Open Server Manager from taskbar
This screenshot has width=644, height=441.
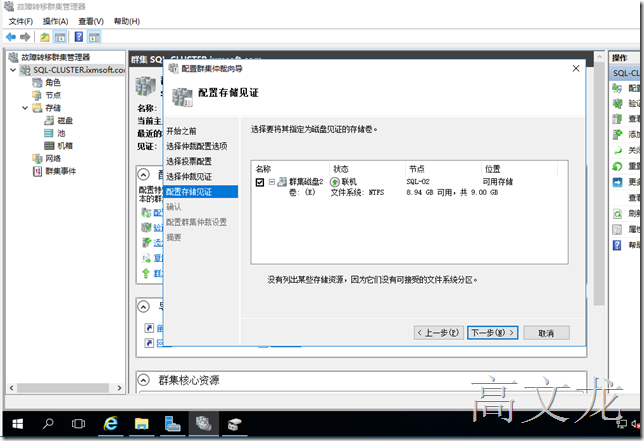pyautogui.click(x=172, y=423)
